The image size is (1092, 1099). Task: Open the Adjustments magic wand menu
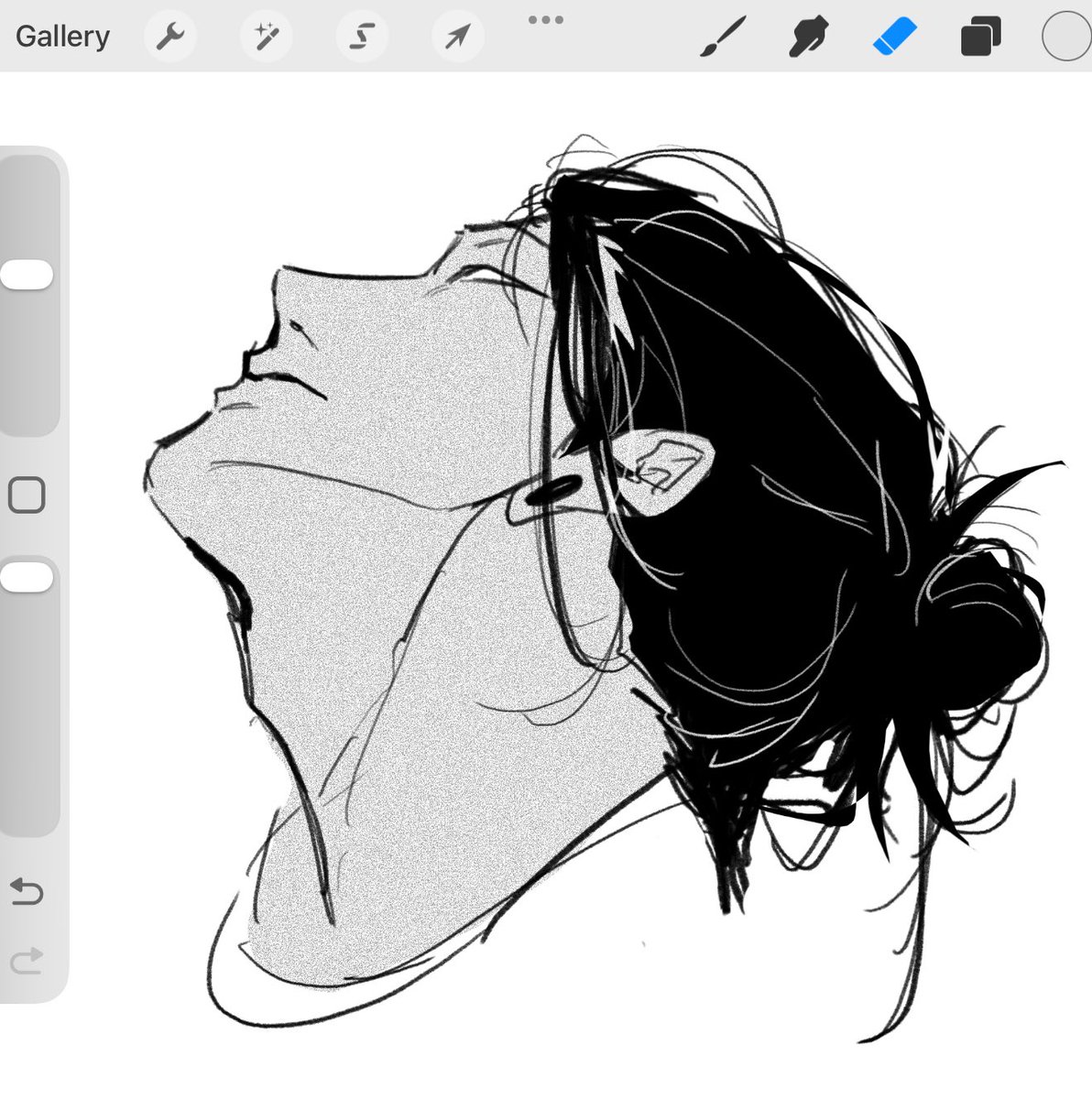[x=267, y=37]
